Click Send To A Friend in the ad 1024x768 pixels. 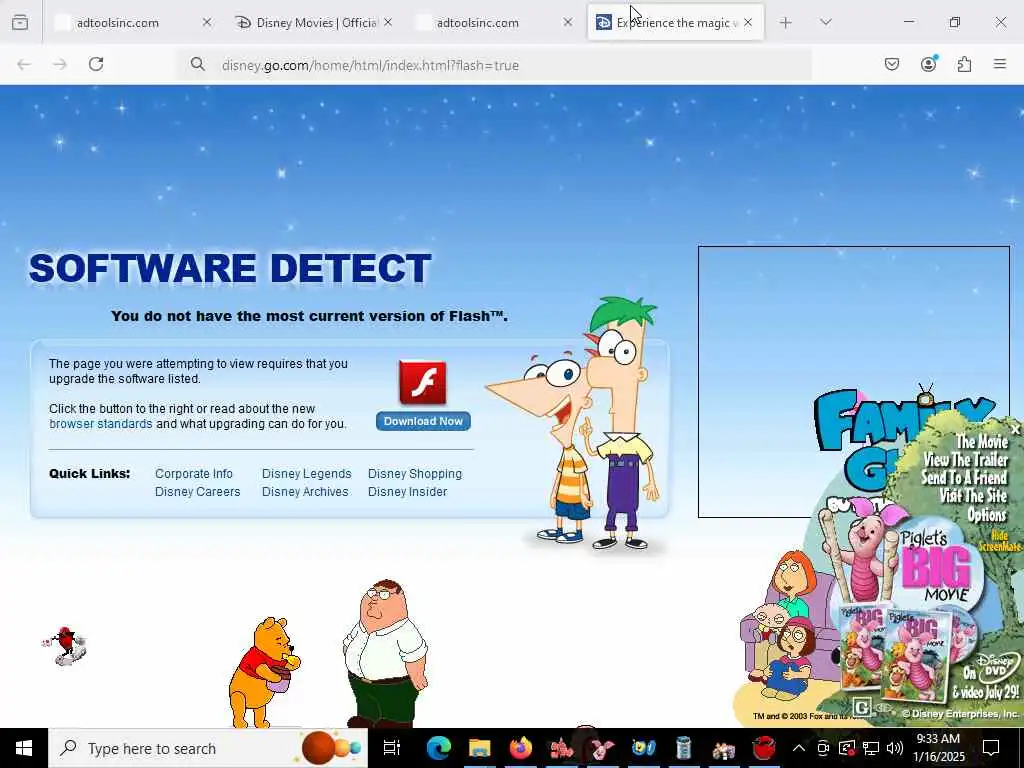965,478
